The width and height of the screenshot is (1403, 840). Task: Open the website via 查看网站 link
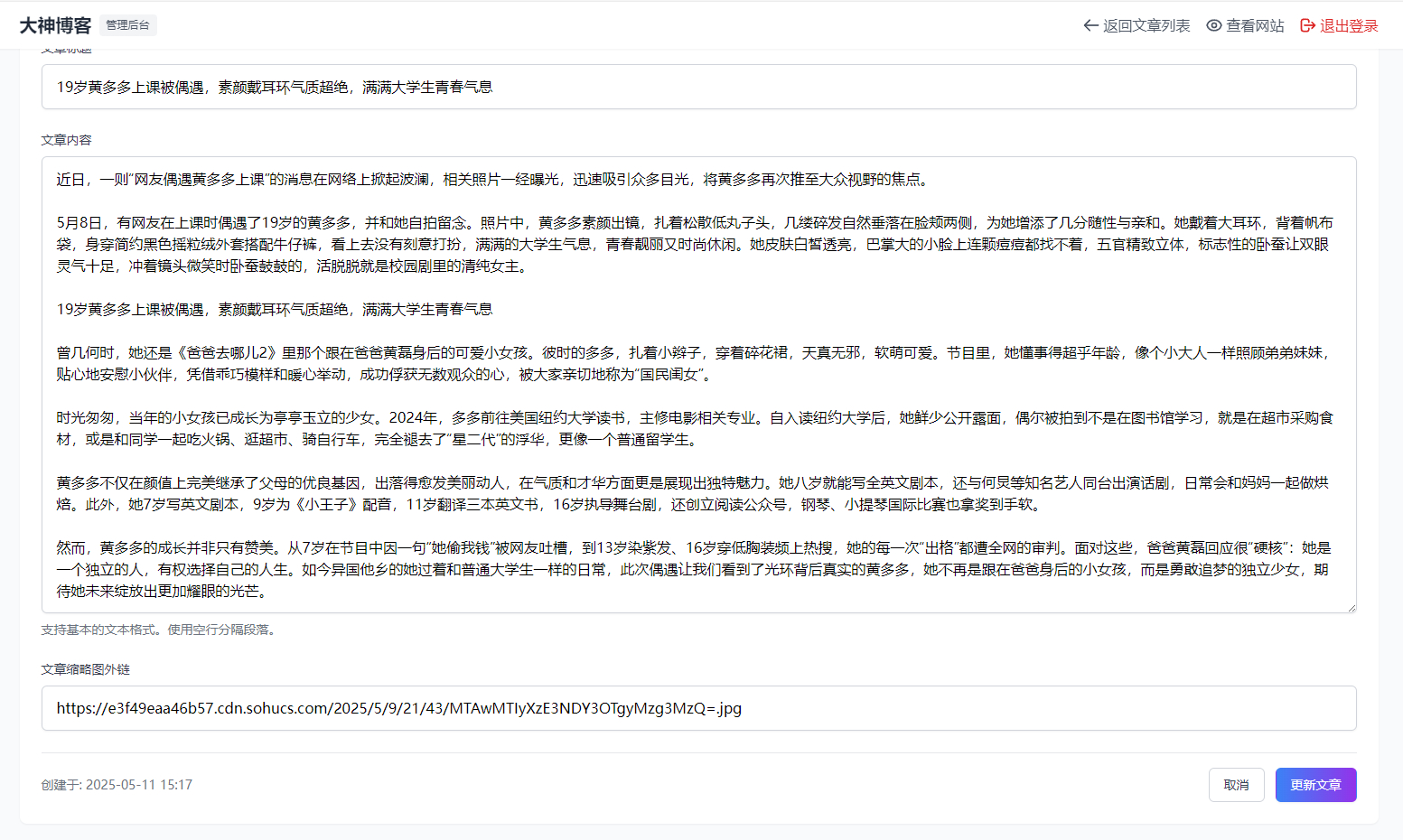click(1255, 25)
